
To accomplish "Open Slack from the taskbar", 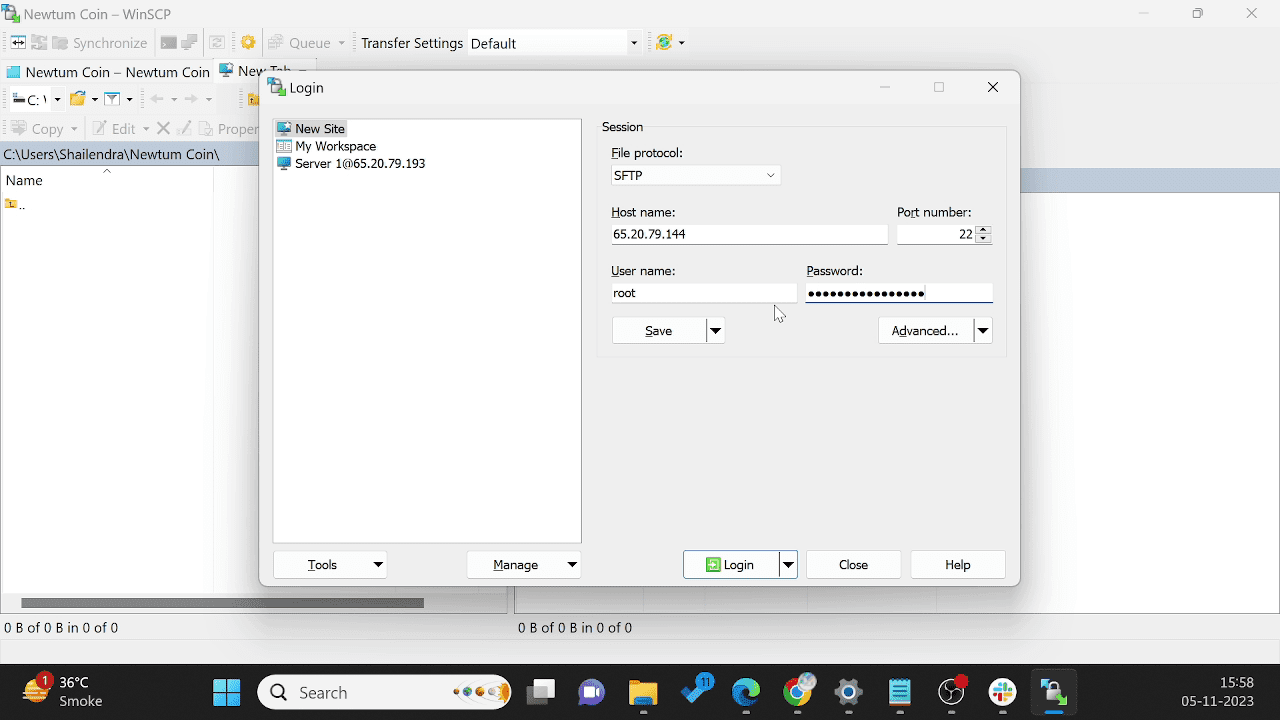I will (x=1002, y=692).
